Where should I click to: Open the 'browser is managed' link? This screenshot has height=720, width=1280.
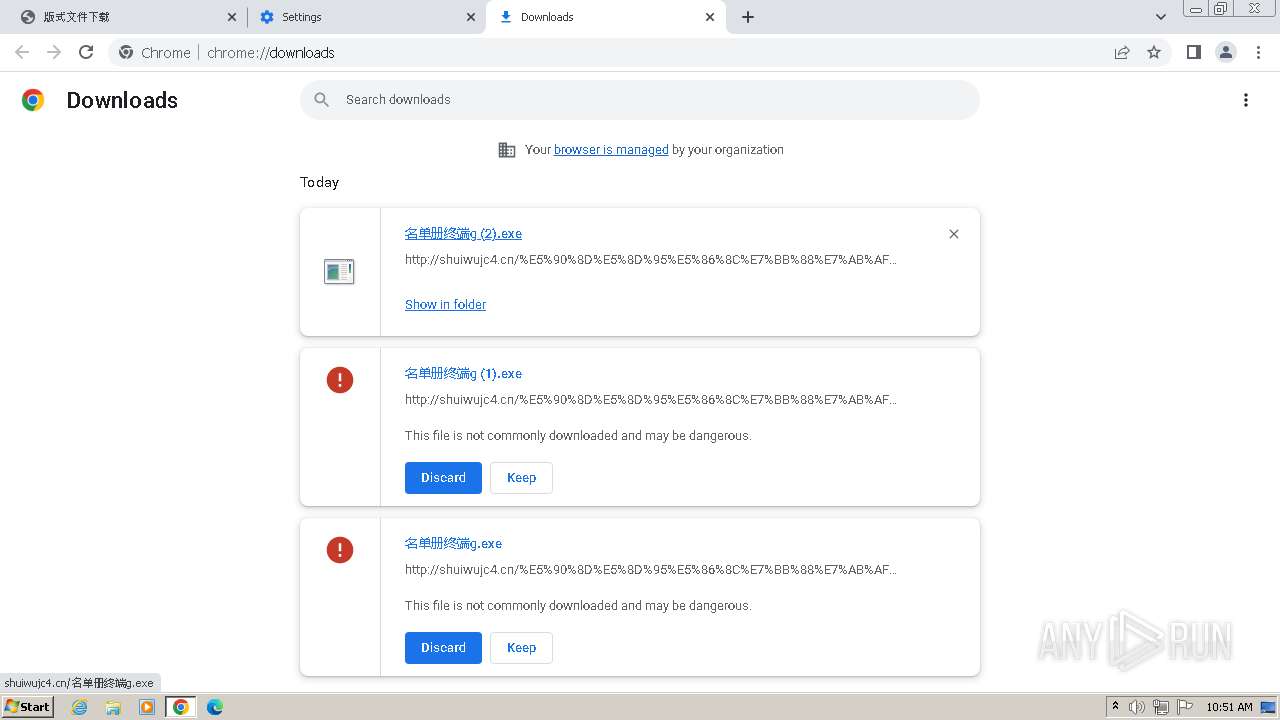coord(611,150)
